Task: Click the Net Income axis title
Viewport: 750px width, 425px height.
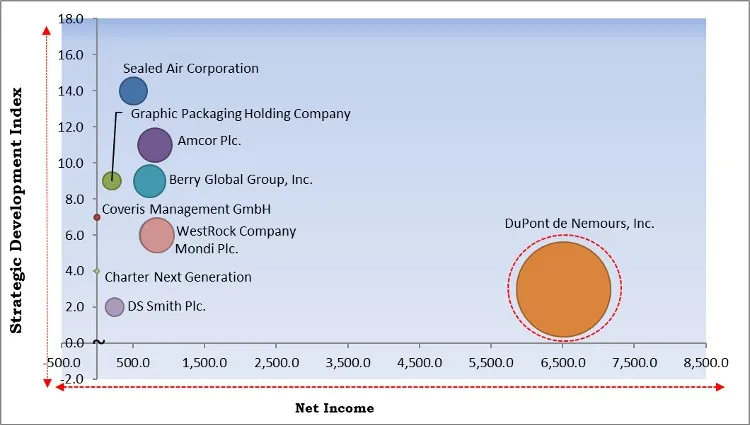Action: click(334, 408)
